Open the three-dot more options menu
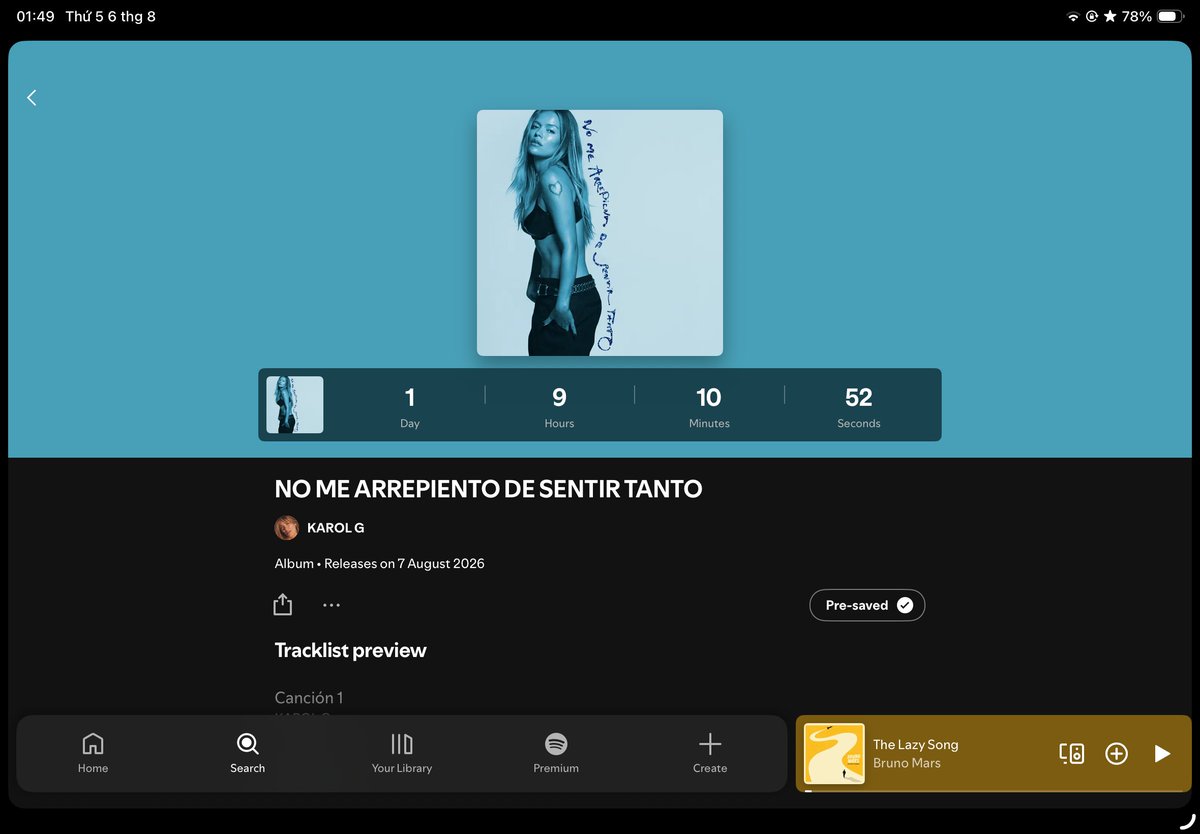 click(x=332, y=605)
